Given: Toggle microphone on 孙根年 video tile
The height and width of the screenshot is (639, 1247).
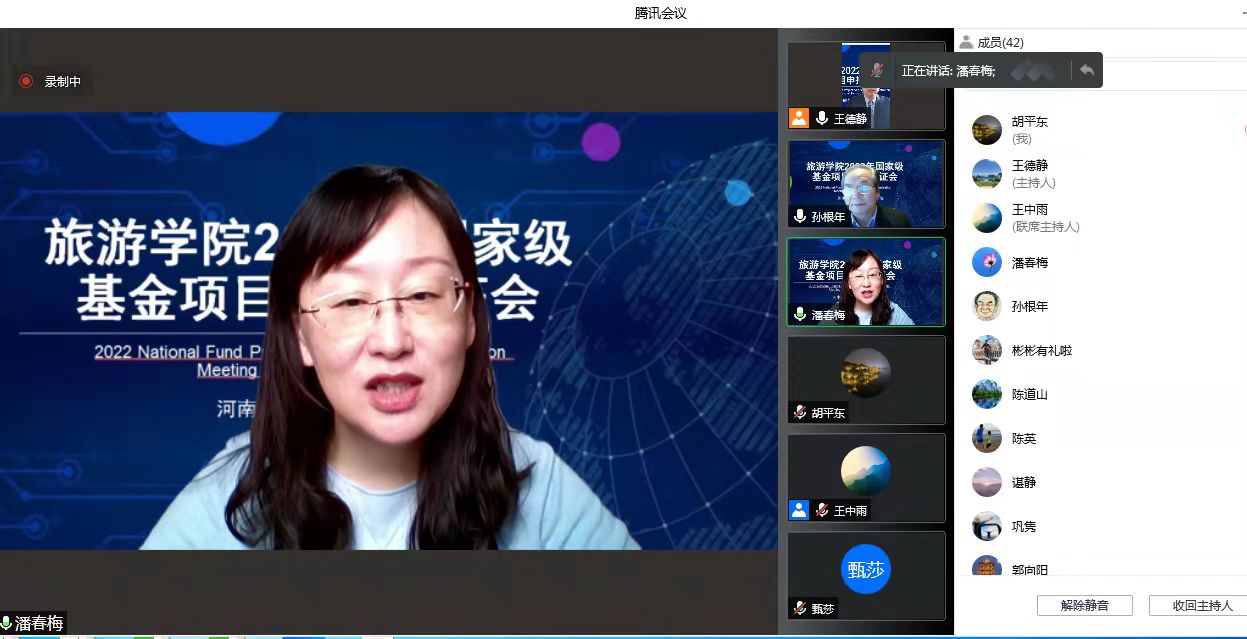Looking at the screenshot, I should click(x=800, y=216).
